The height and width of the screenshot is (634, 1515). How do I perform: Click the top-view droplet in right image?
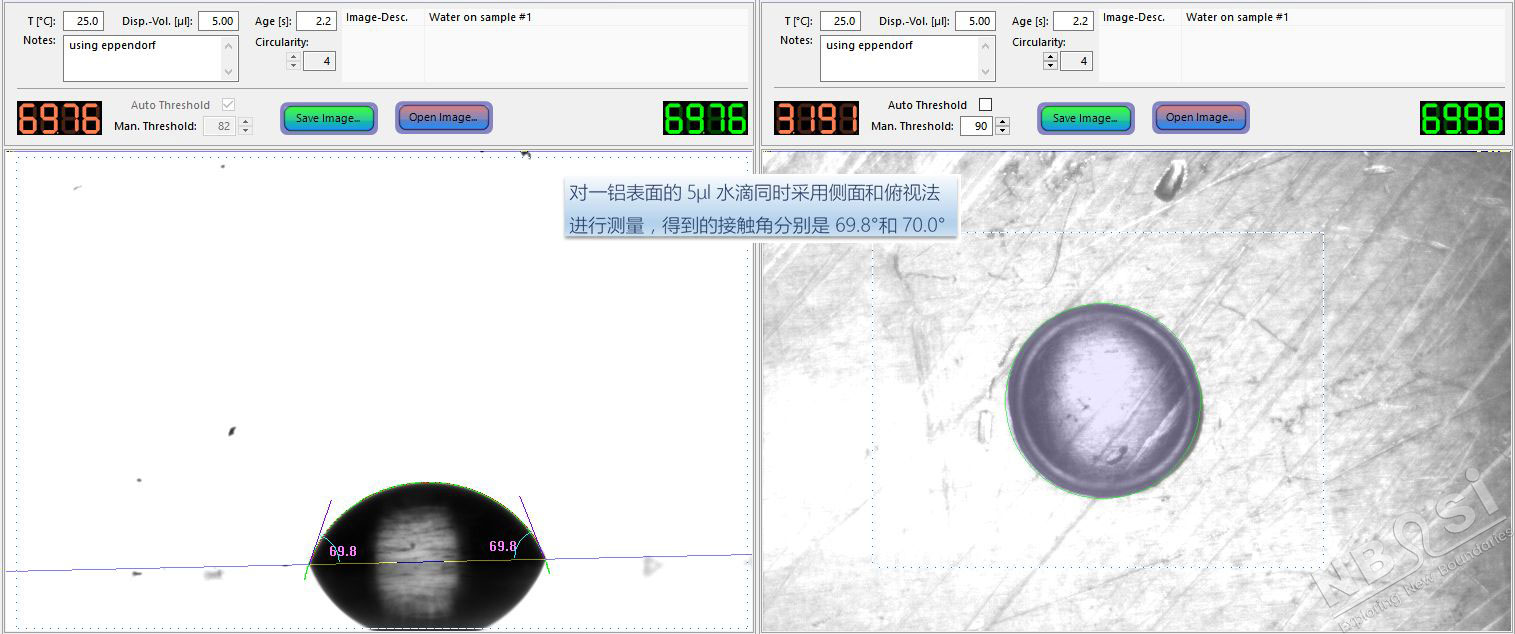coord(1102,400)
